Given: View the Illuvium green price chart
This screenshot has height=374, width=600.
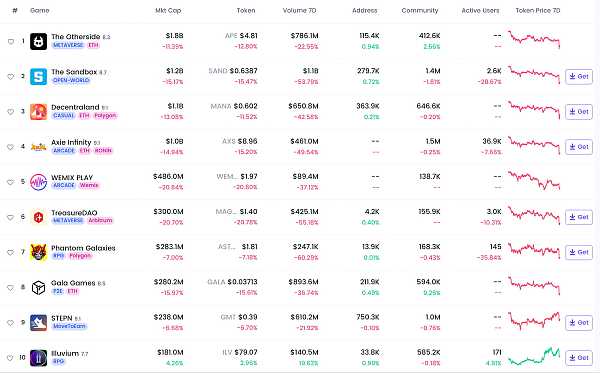Looking at the screenshot, I should (x=534, y=356).
